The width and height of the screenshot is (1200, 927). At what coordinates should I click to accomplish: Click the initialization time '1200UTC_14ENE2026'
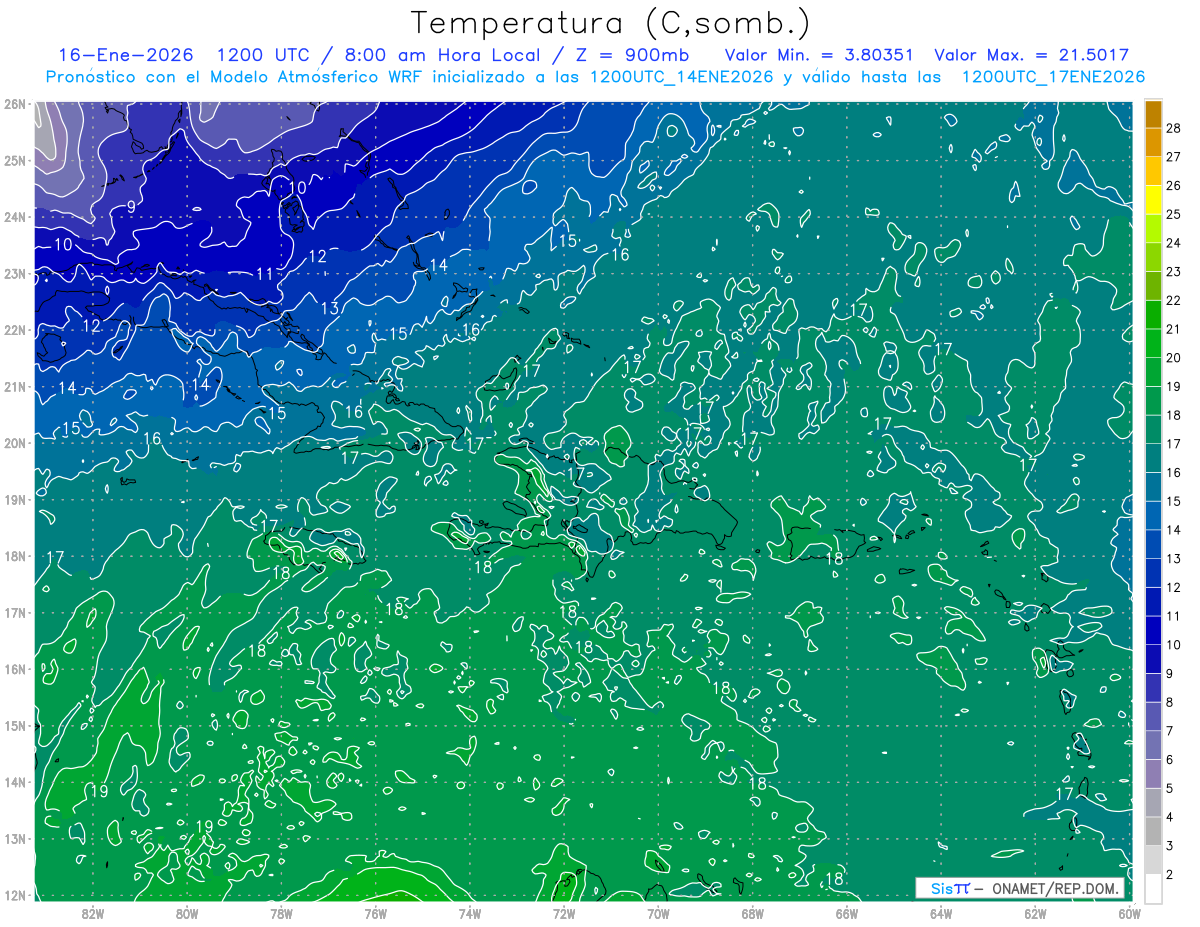tap(682, 77)
